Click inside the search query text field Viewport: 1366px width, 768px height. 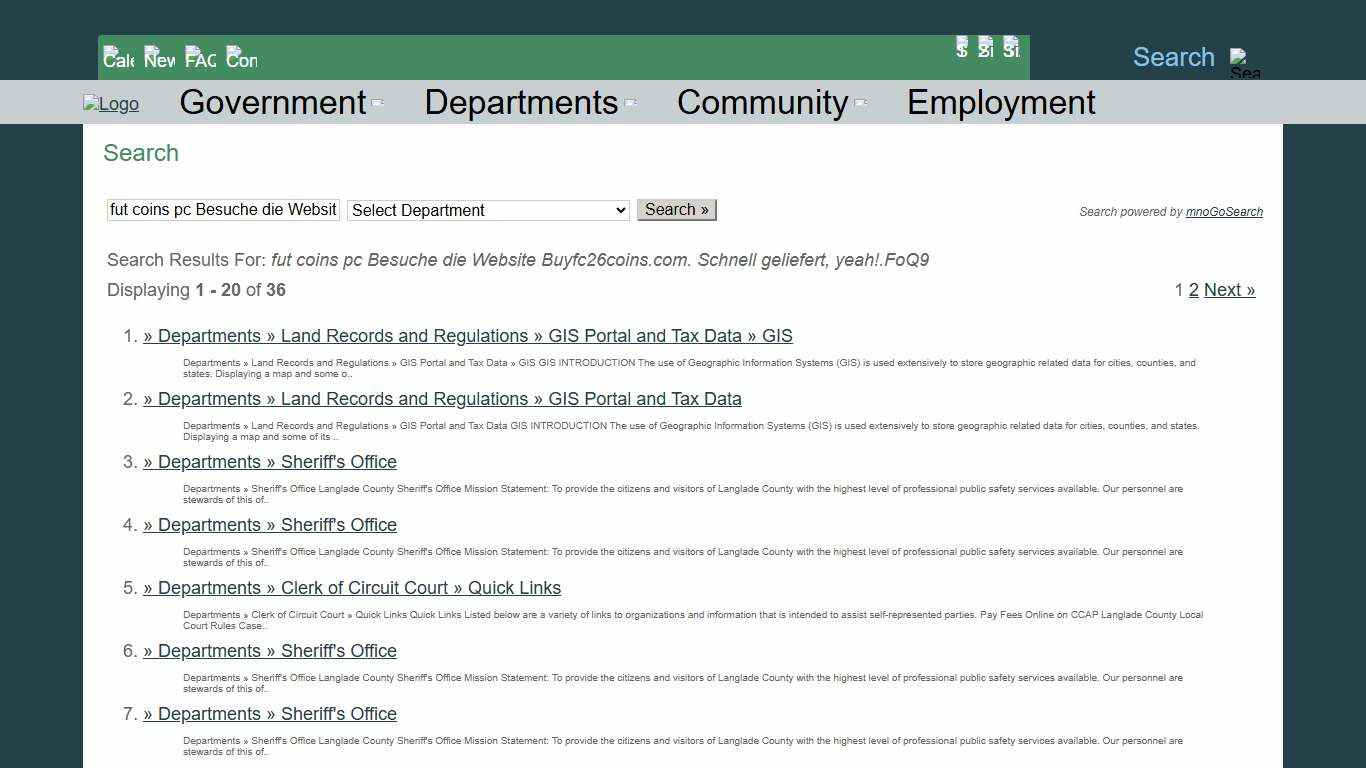[222, 209]
